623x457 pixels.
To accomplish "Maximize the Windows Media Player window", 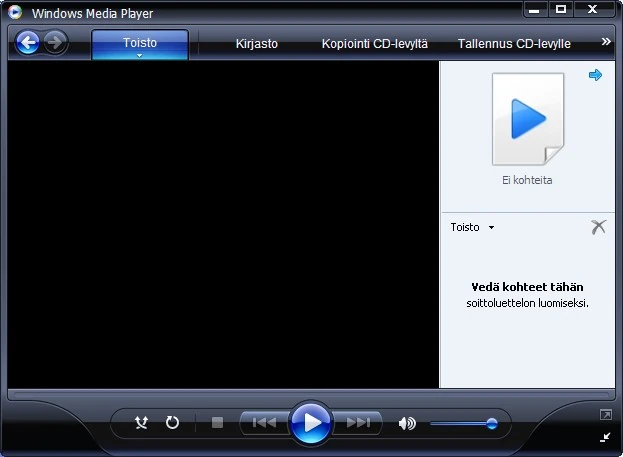I will [561, 10].
